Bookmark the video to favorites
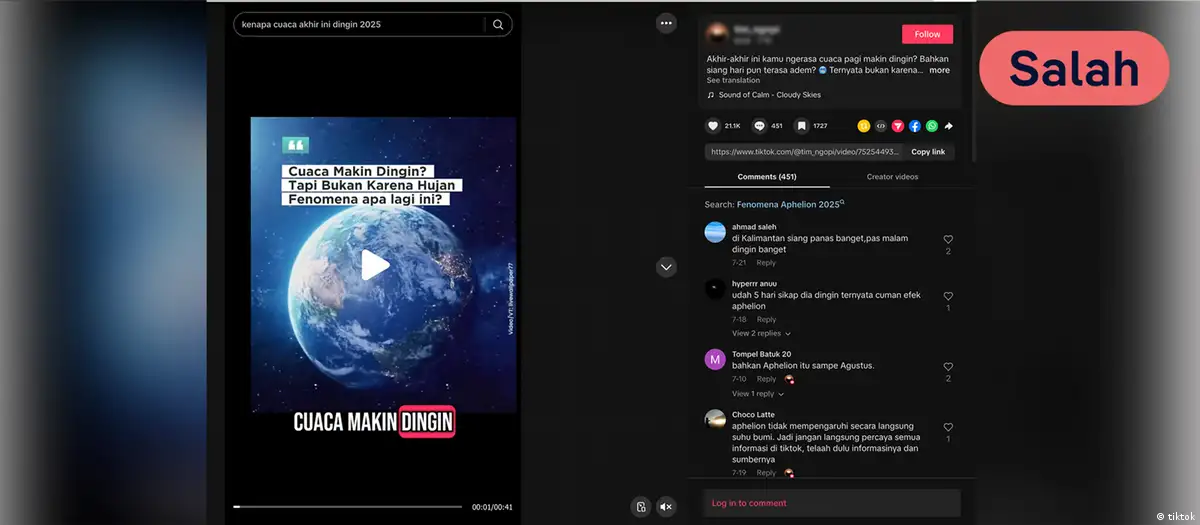Image resolution: width=1200 pixels, height=525 pixels. [x=801, y=126]
